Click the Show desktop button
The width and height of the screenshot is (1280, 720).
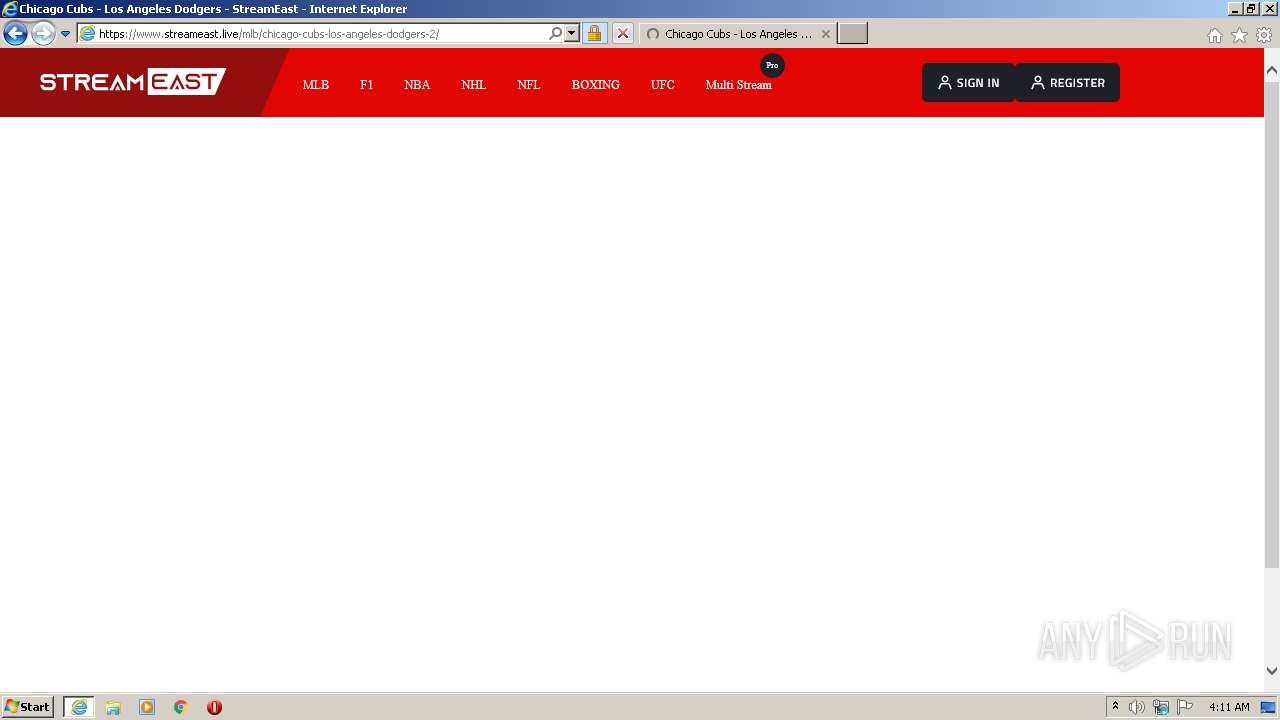click(x=1269, y=707)
